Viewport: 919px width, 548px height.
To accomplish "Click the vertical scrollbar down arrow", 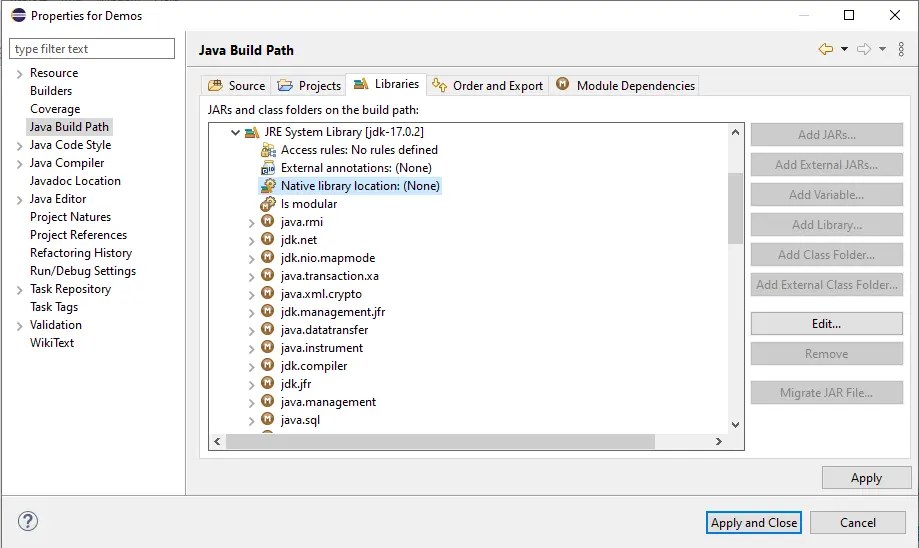I will point(736,424).
